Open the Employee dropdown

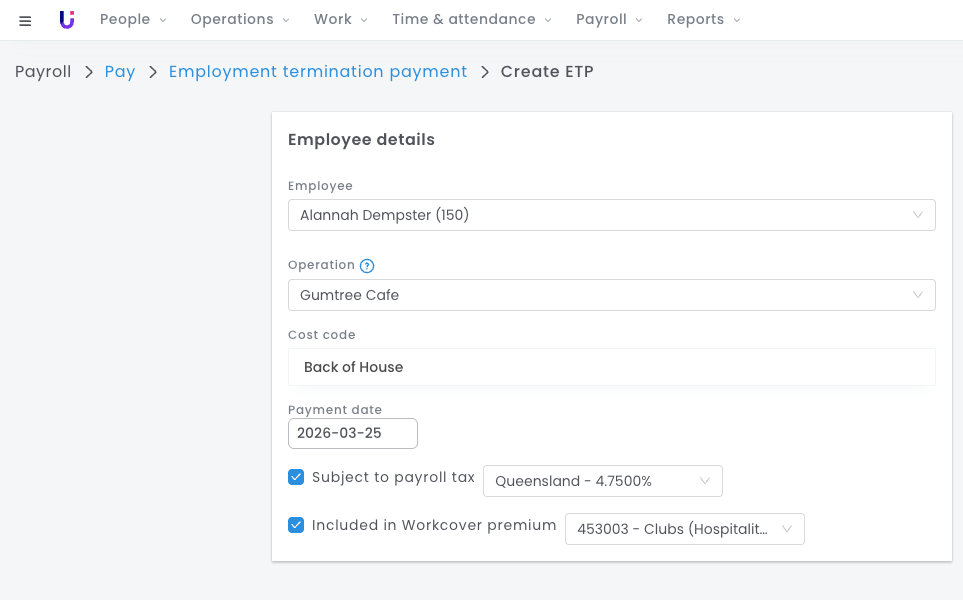(x=611, y=215)
